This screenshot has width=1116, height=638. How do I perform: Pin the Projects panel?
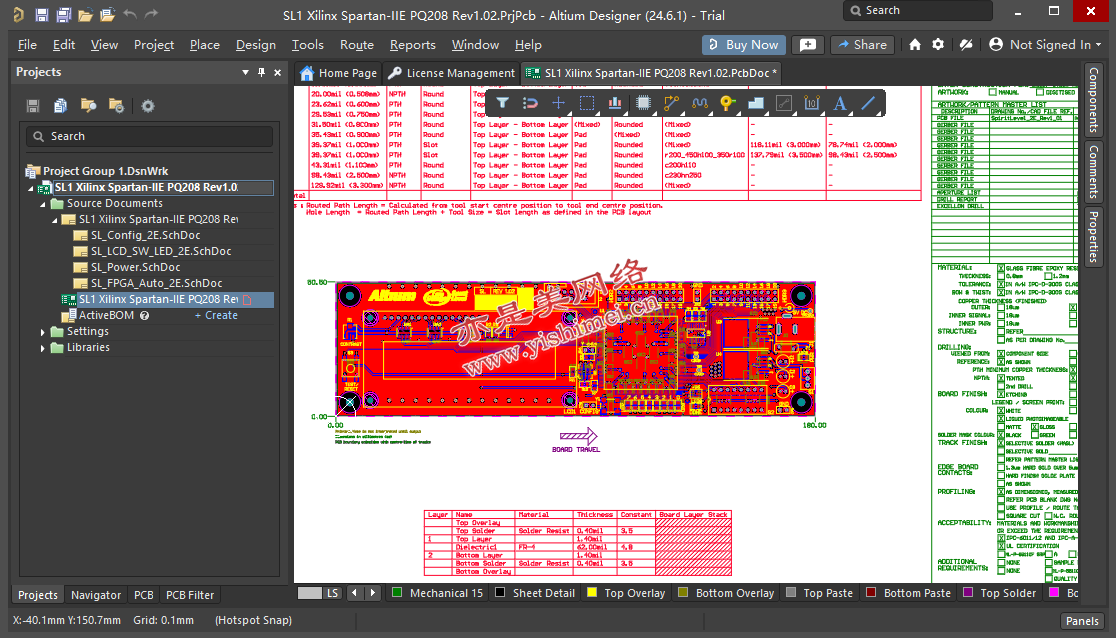[261, 72]
